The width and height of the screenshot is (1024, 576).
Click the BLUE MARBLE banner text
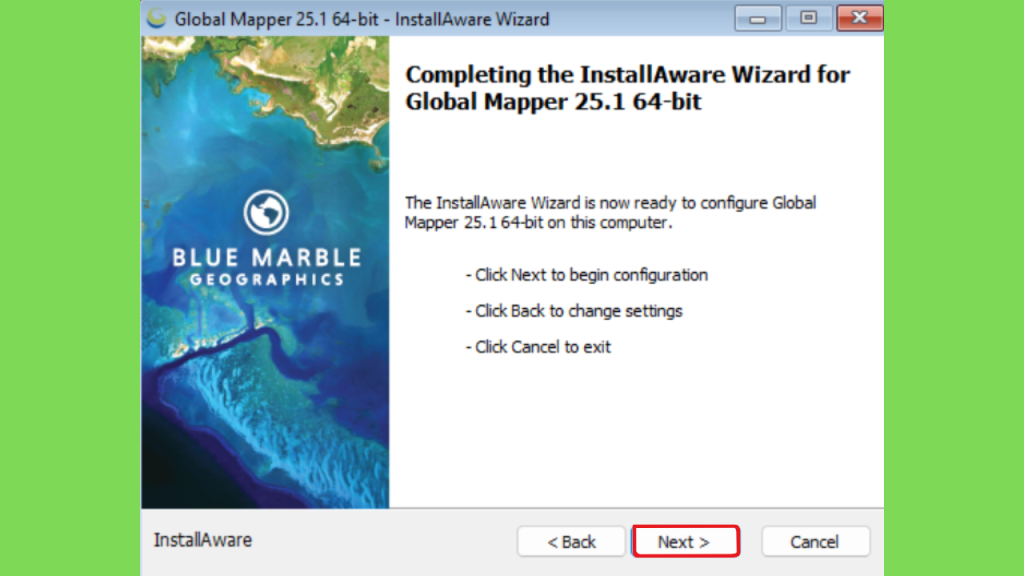[266, 257]
